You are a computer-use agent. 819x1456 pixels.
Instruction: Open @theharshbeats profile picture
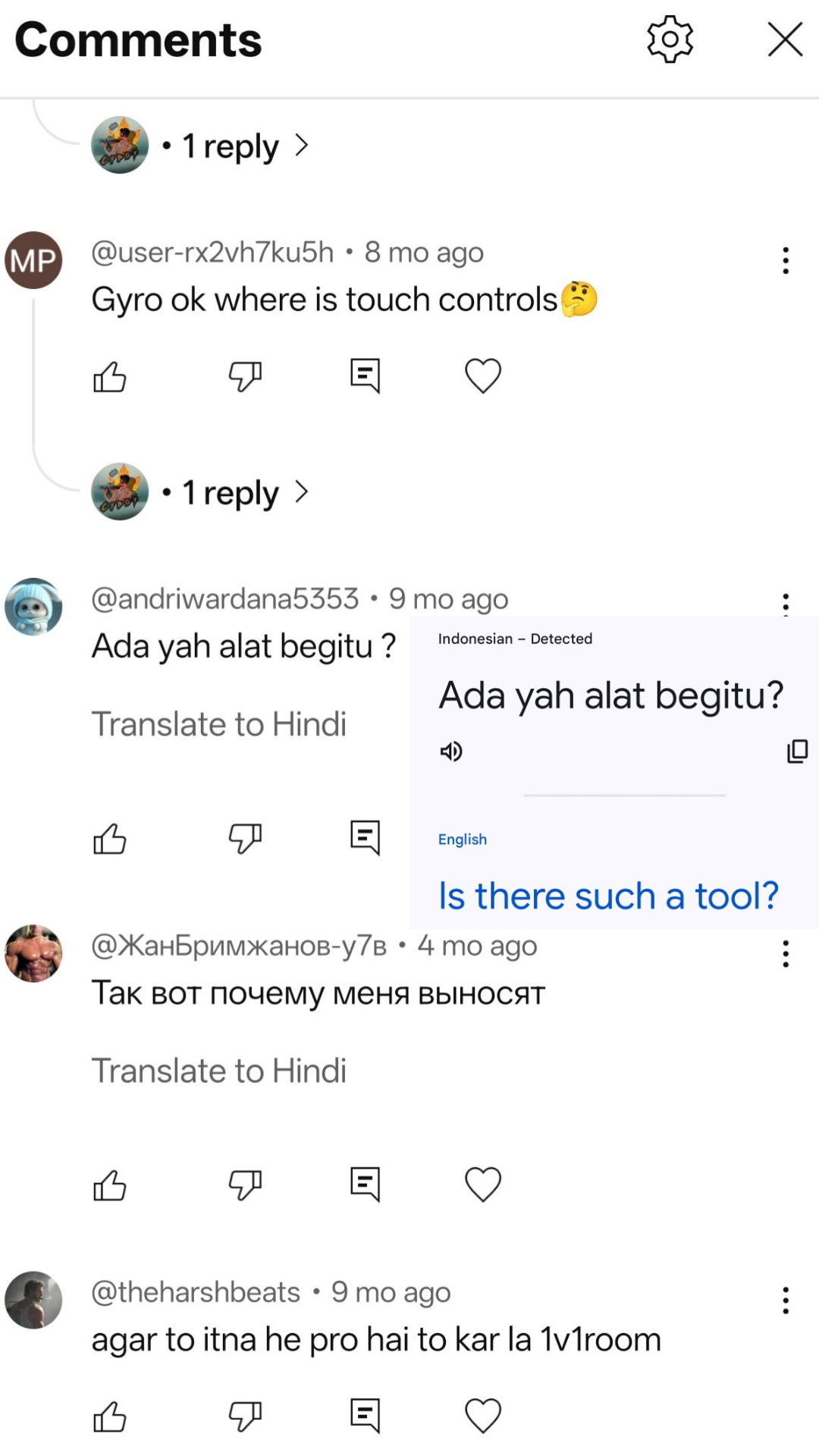[33, 1300]
